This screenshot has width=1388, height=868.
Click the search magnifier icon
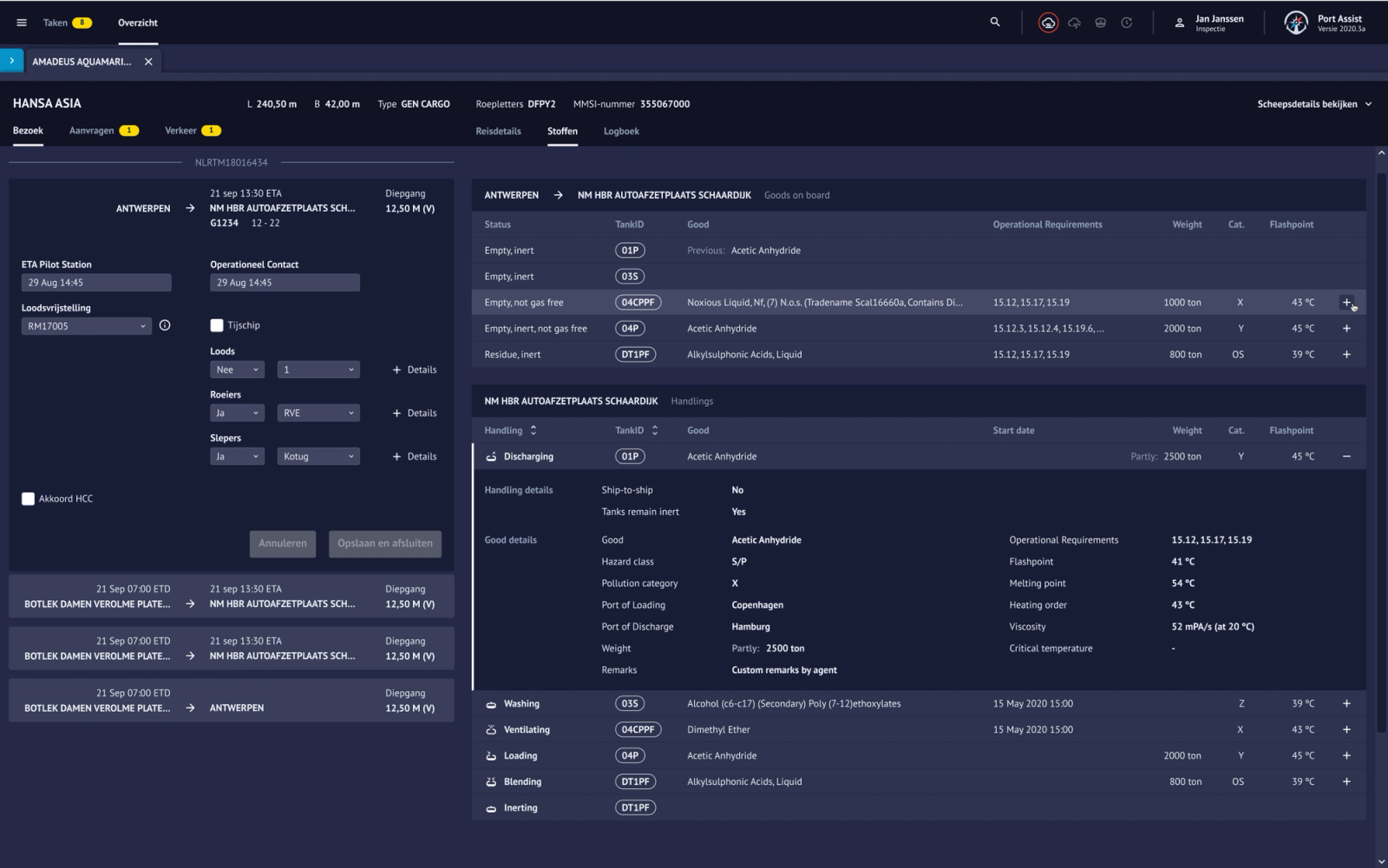click(x=995, y=23)
